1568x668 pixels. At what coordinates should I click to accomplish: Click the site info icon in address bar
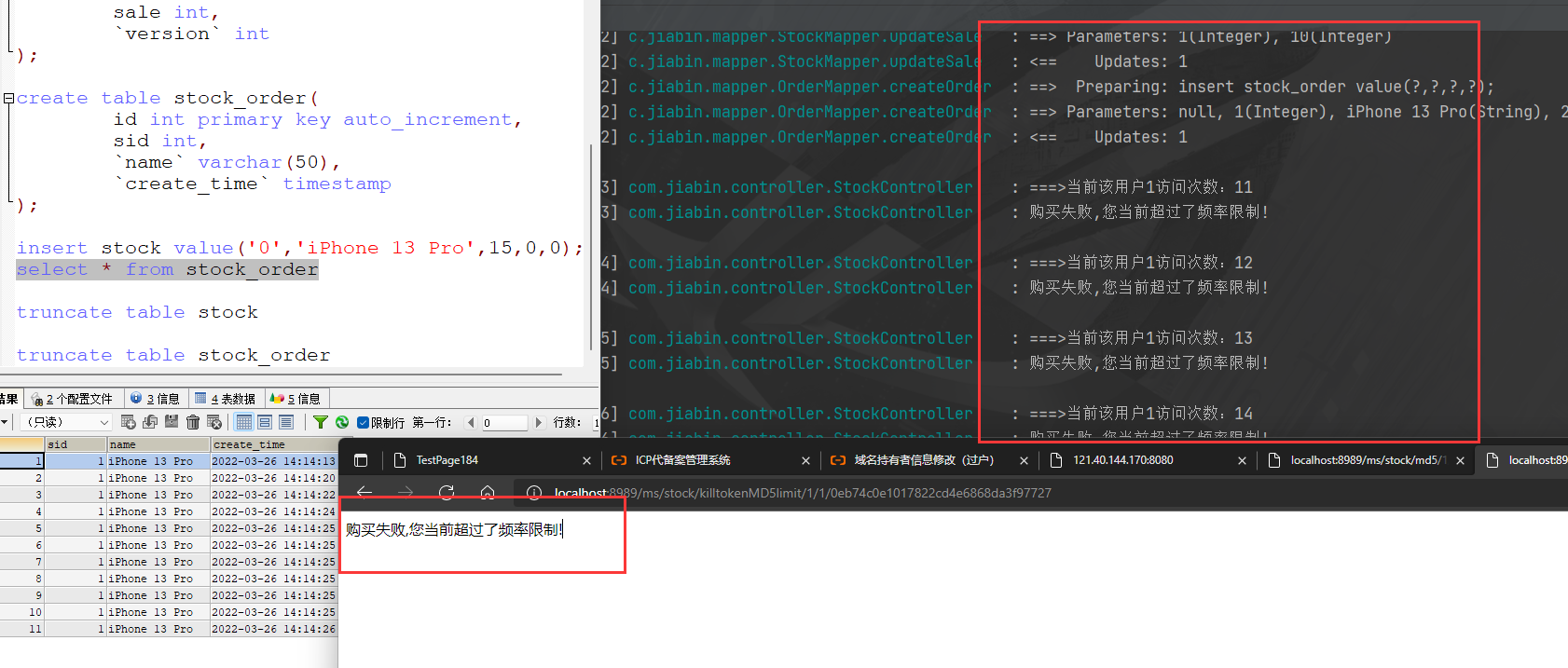click(534, 492)
